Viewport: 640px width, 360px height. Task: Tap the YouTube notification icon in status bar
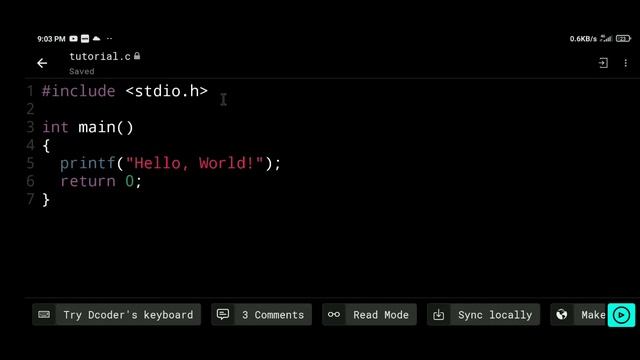click(73, 39)
